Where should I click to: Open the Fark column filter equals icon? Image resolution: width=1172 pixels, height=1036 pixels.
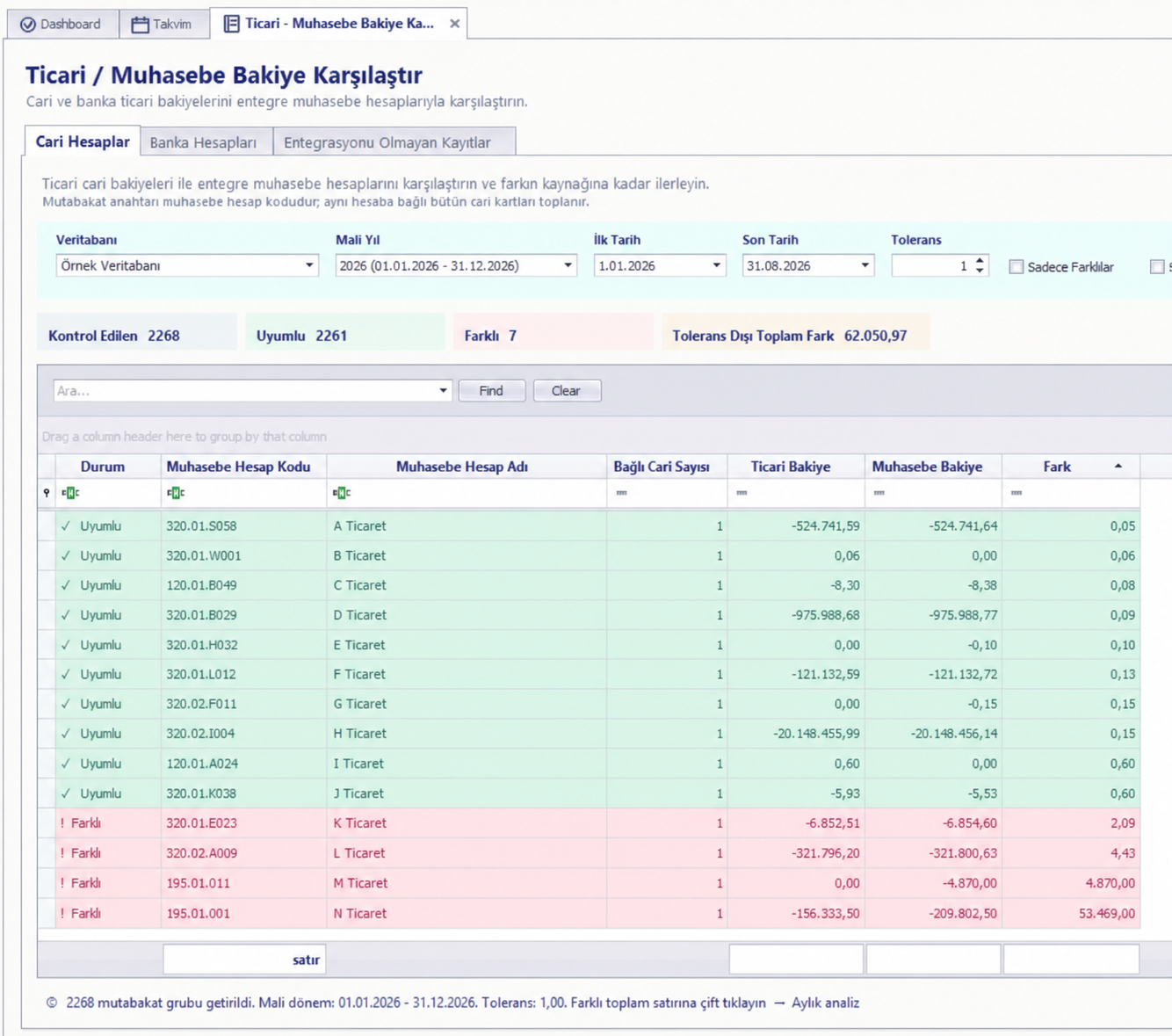pos(1016,493)
